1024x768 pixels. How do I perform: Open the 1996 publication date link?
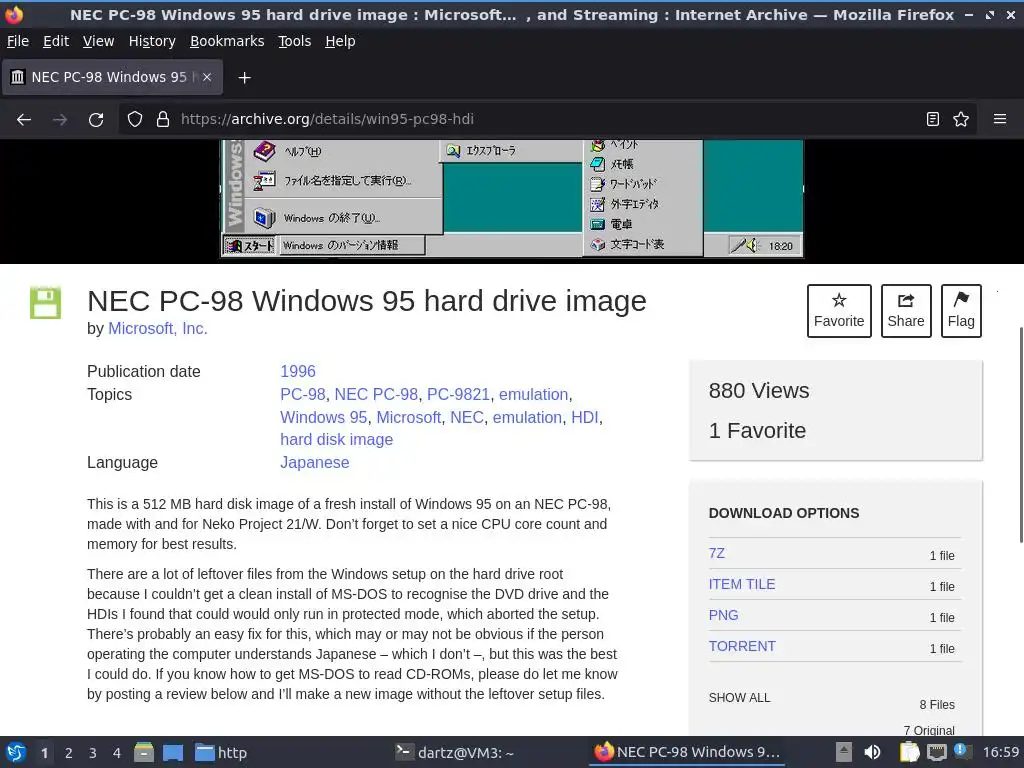[298, 372]
